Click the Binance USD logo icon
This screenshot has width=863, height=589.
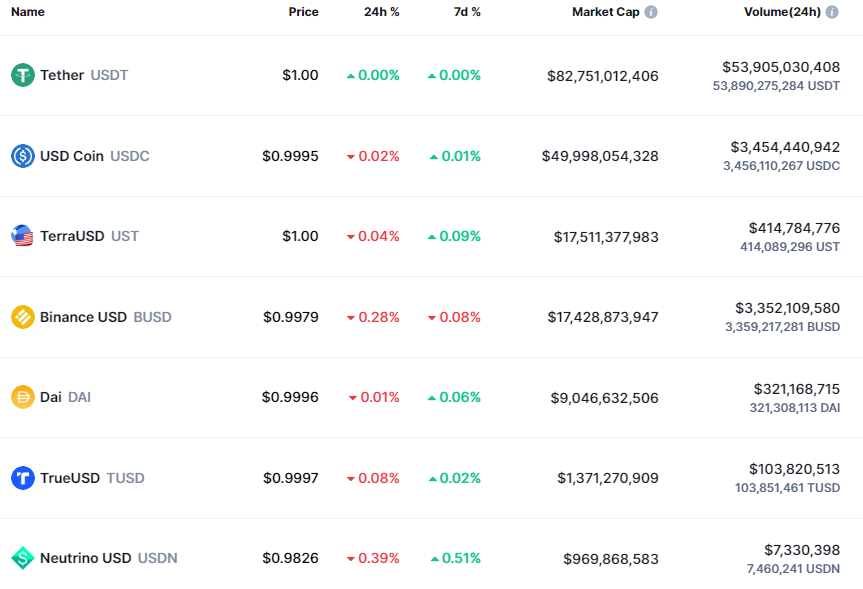[x=22, y=317]
